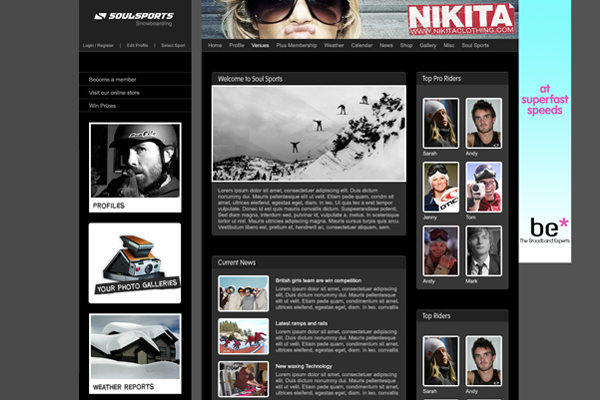
Task: Open Andy's portrait next to Sarah in Top Pro Riders
Action: (484, 123)
